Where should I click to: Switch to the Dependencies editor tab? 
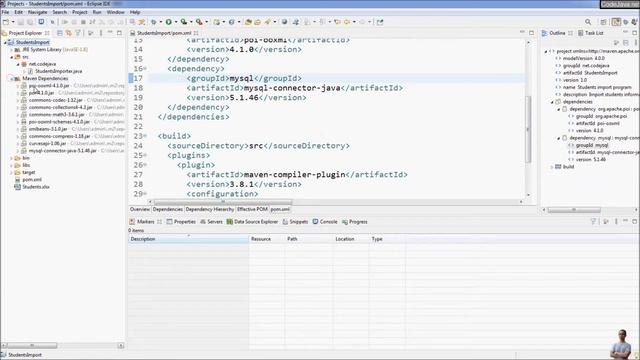point(168,209)
